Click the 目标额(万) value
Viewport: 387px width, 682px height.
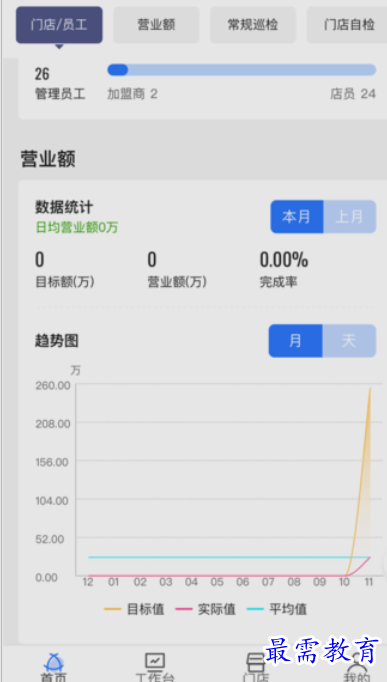click(x=40, y=260)
